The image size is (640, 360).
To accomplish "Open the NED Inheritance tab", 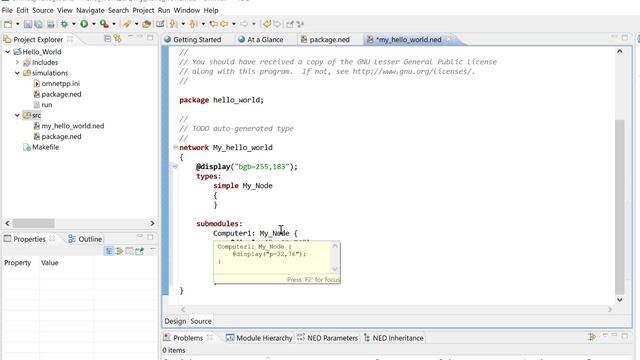I will [398, 338].
